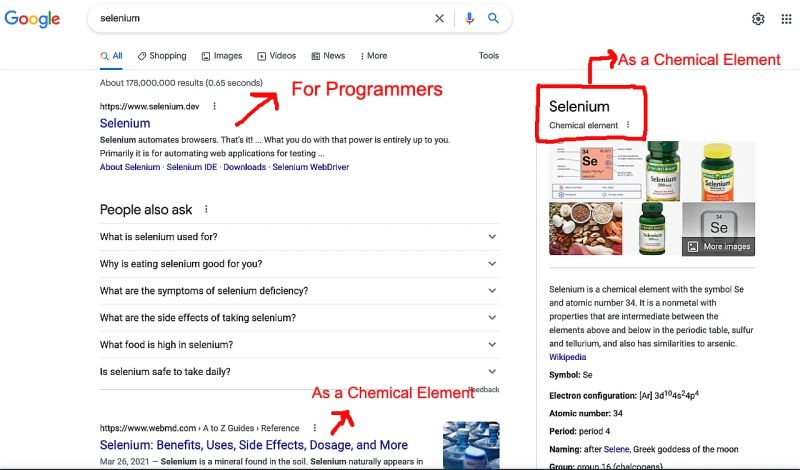Expand 'Is selenium safe to take daily?'

(x=299, y=372)
